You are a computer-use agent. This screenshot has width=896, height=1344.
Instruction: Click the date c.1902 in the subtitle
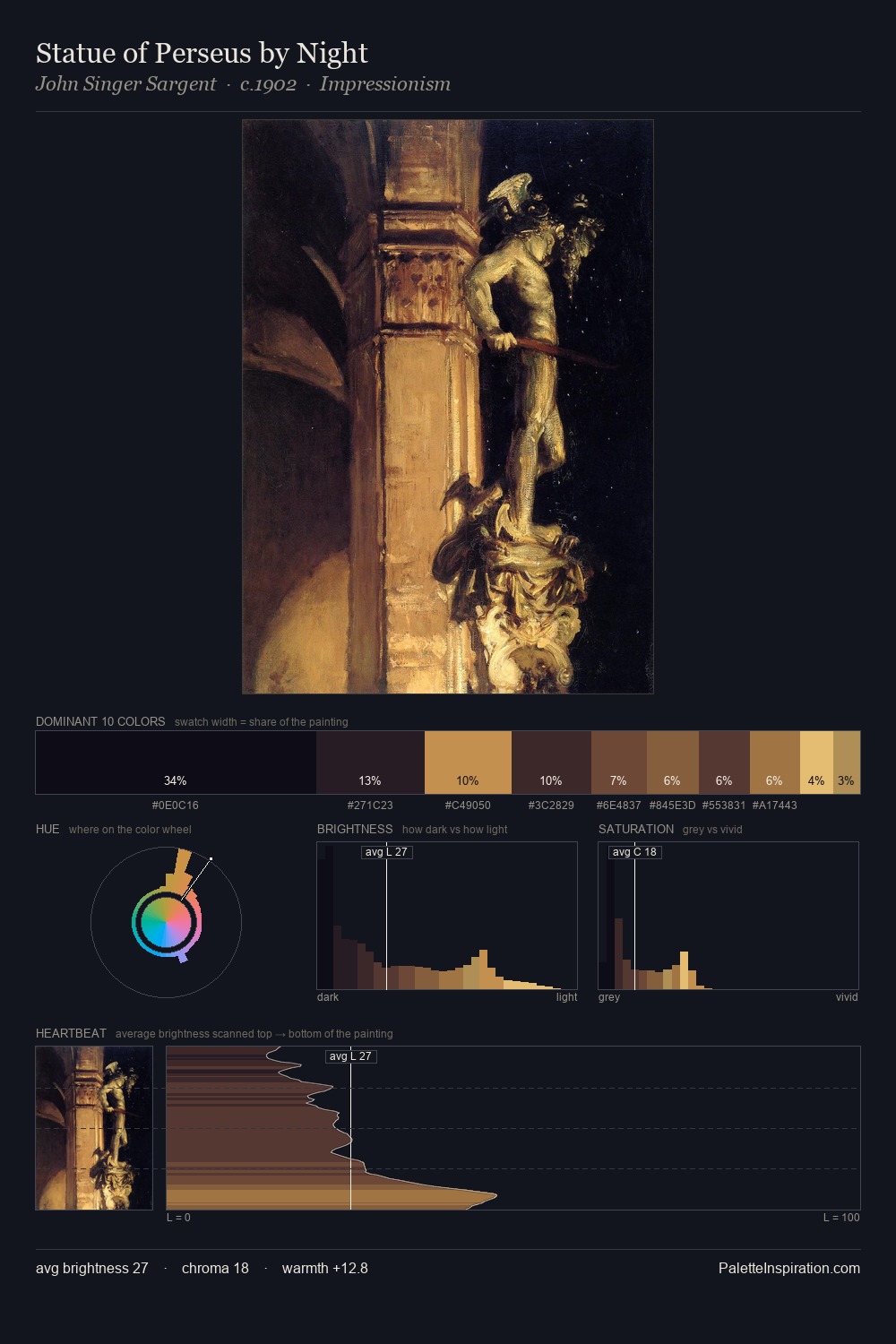coord(268,84)
